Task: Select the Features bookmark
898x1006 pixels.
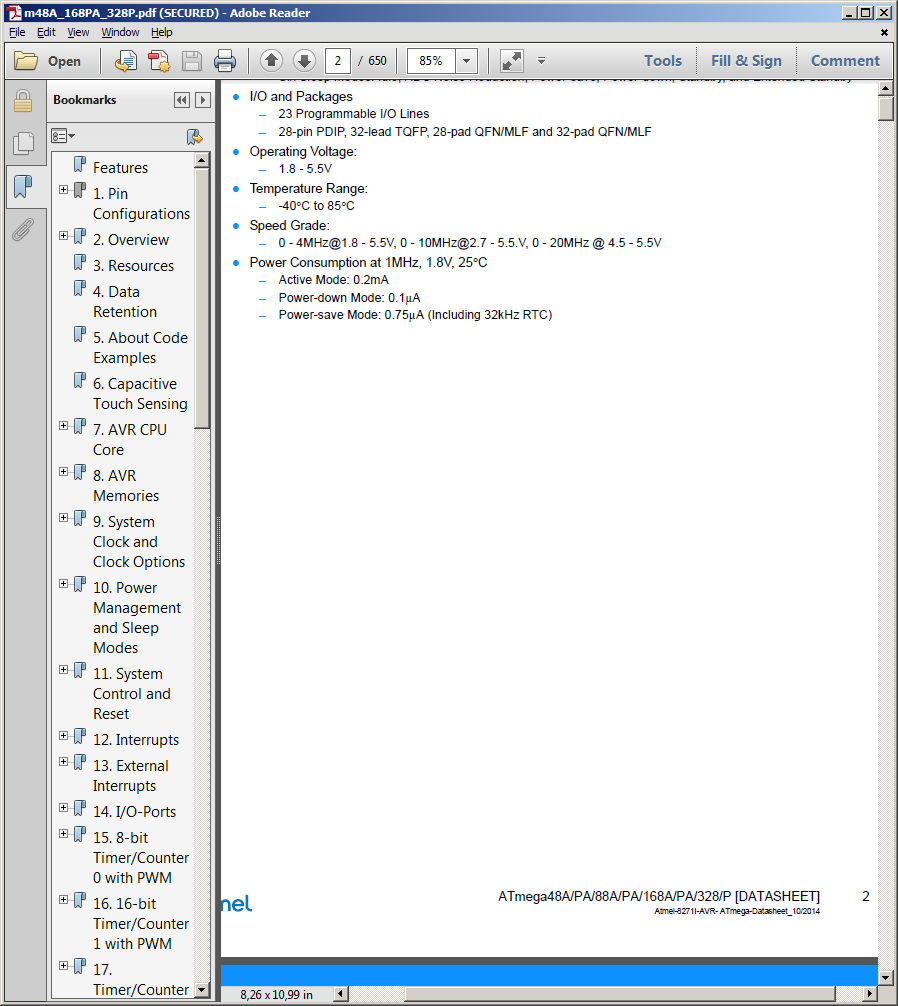Action: [120, 167]
